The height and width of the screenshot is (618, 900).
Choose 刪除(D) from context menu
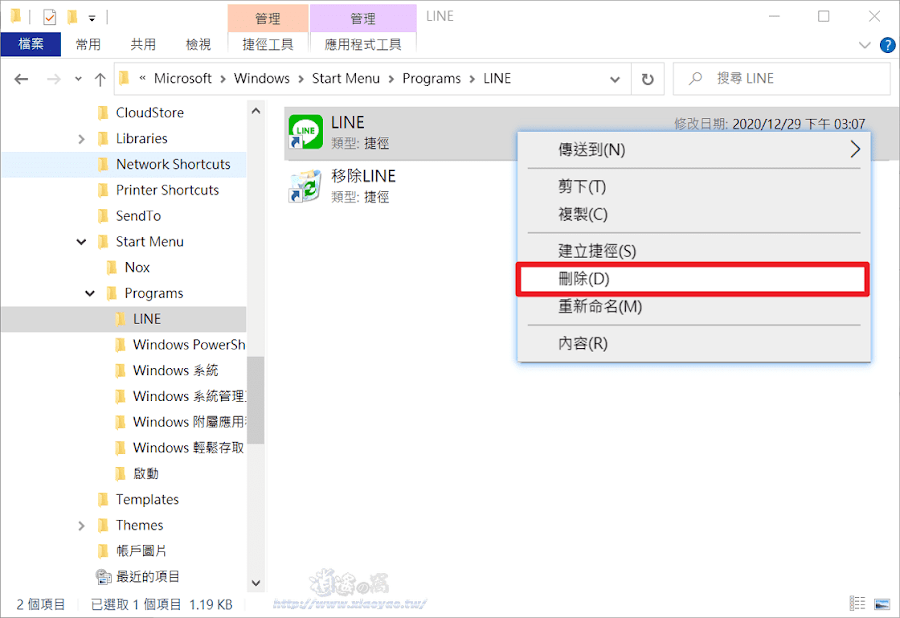(x=693, y=279)
